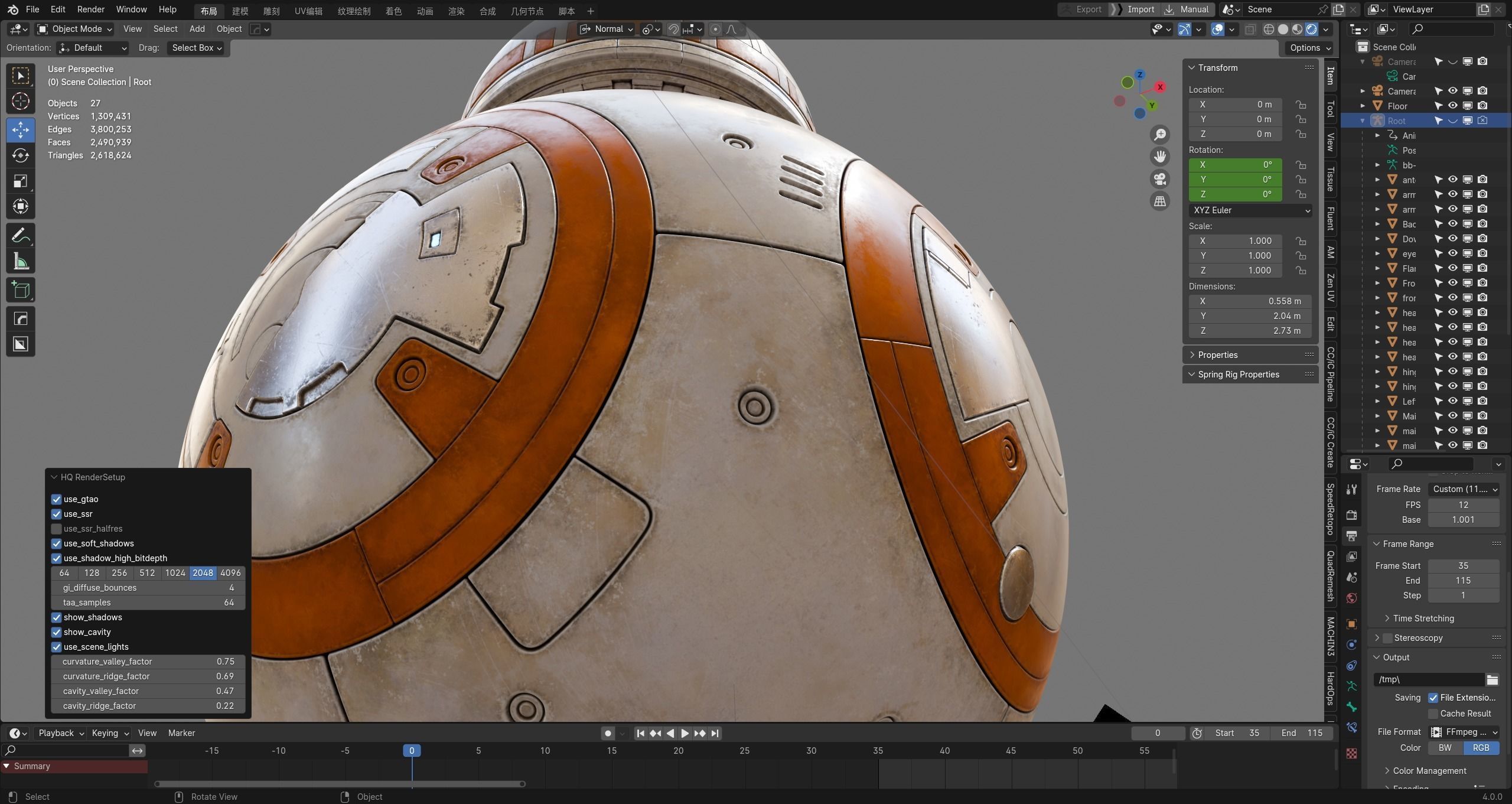
Task: Adjust the taa_samples slider
Action: (148, 603)
